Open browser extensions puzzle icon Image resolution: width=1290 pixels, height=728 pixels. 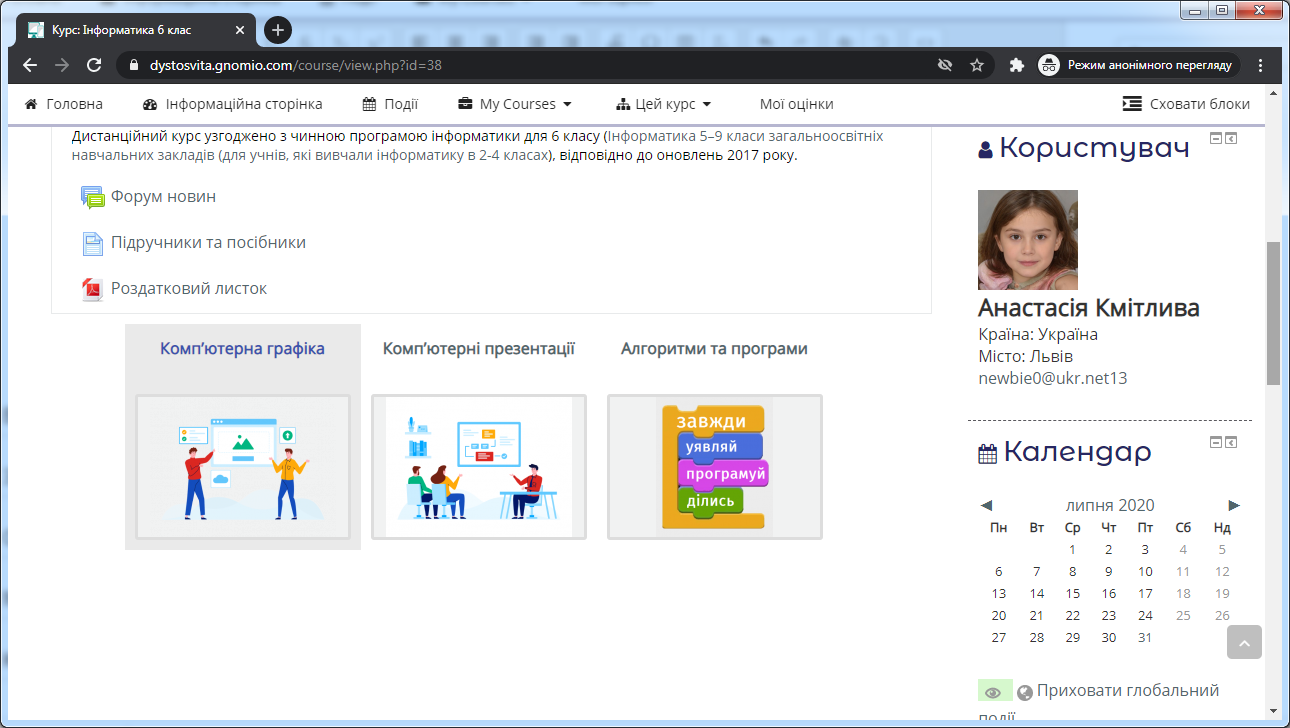pyautogui.click(x=1017, y=65)
